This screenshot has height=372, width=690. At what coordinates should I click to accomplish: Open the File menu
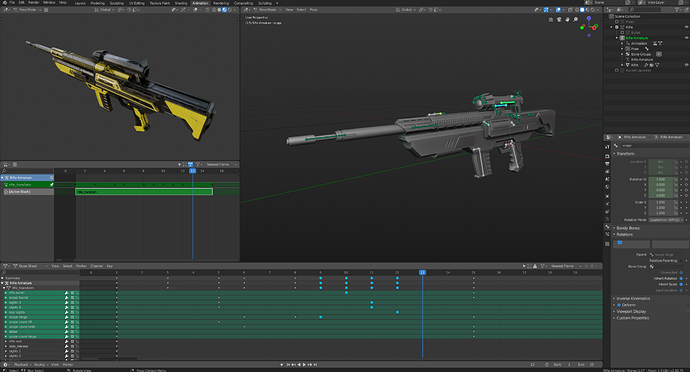(12, 3)
